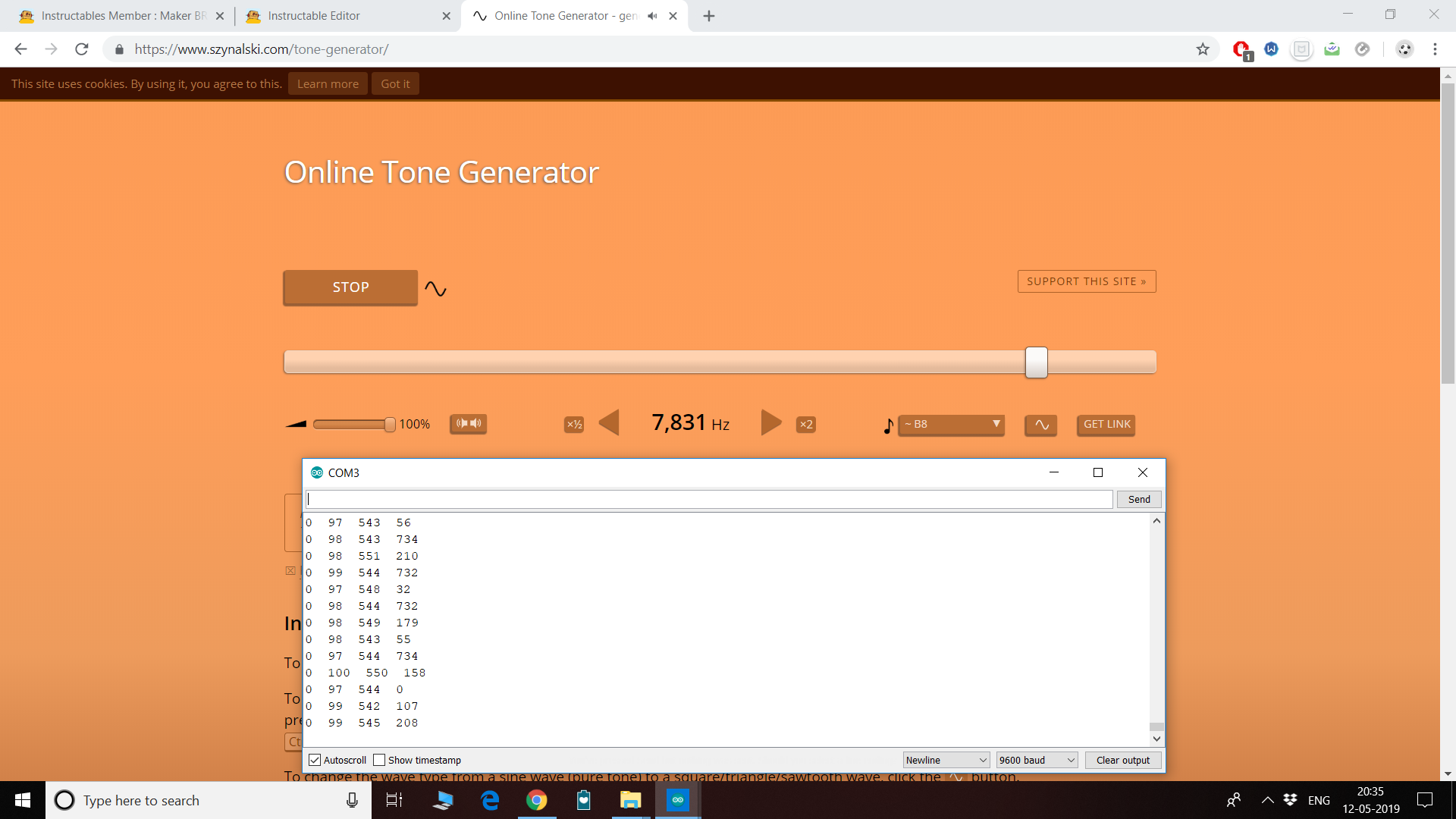Click Send in COM3 serial monitor
The image size is (1456, 819).
1139,499
